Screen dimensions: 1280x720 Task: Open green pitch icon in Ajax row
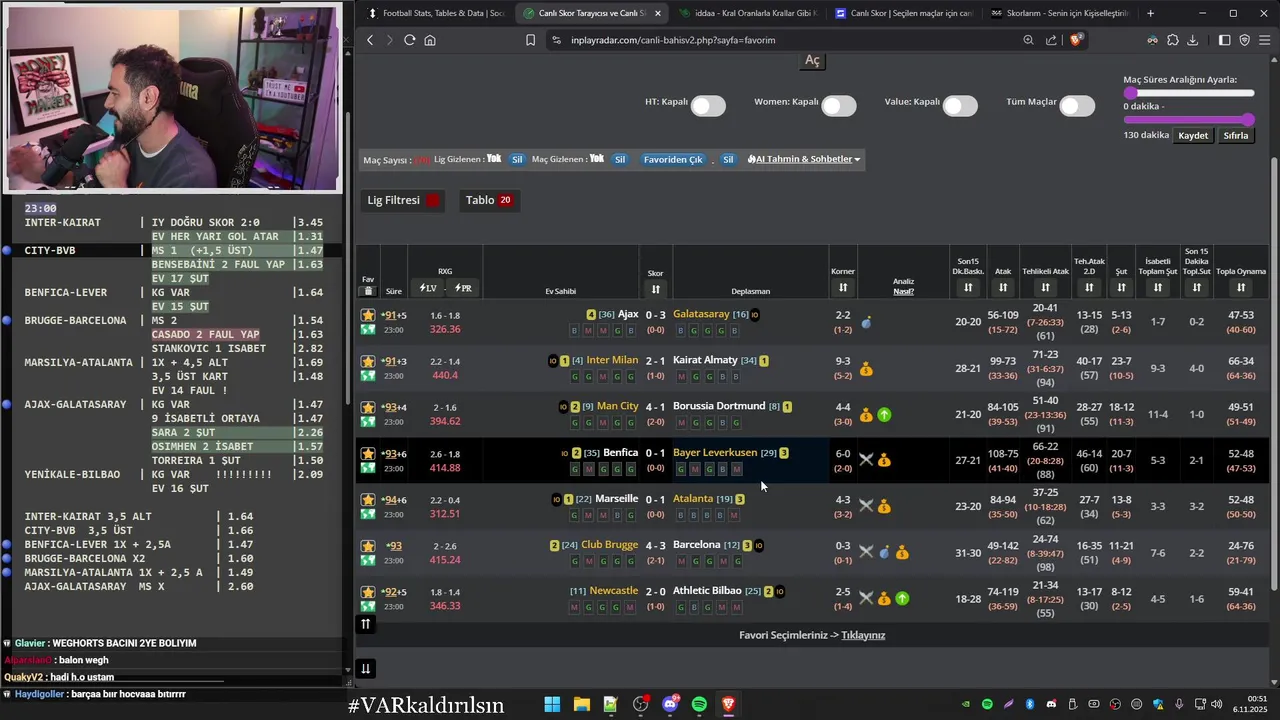click(368, 330)
